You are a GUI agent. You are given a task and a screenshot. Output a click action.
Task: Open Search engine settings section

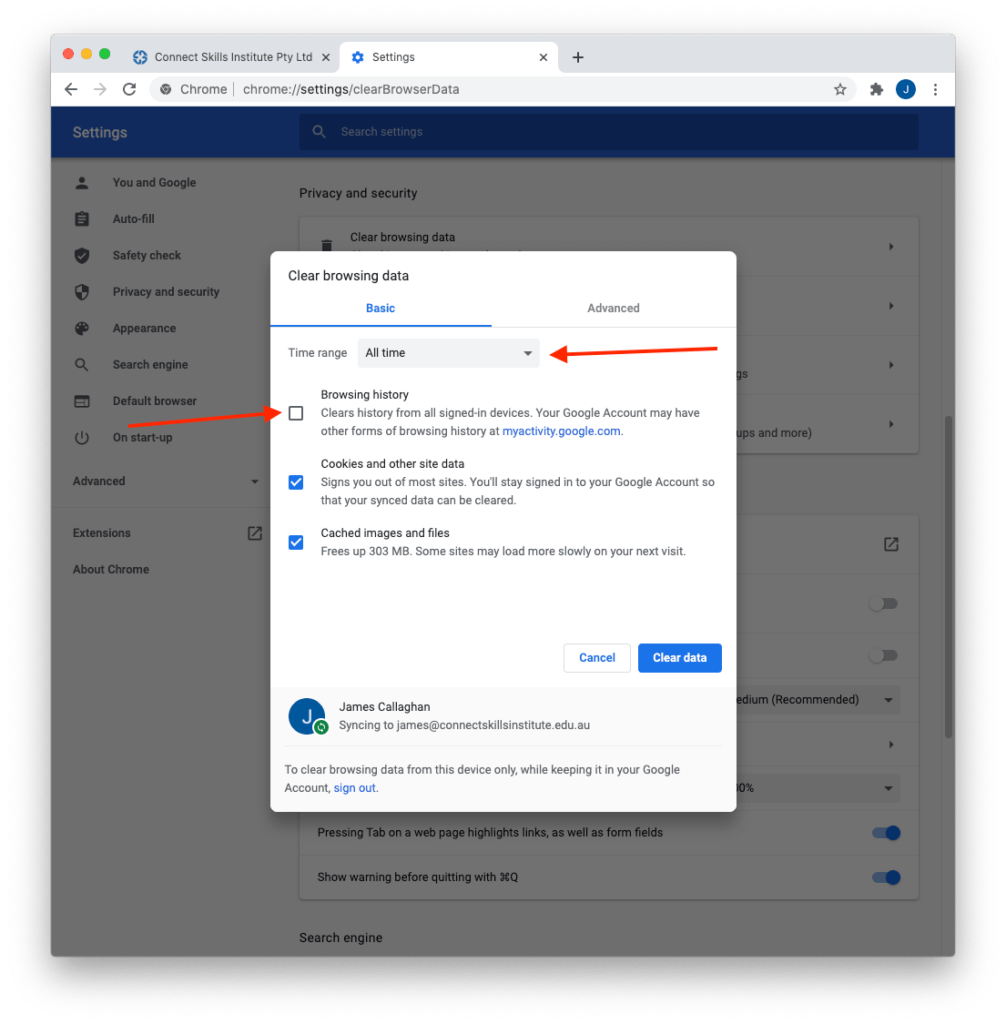[x=150, y=364]
